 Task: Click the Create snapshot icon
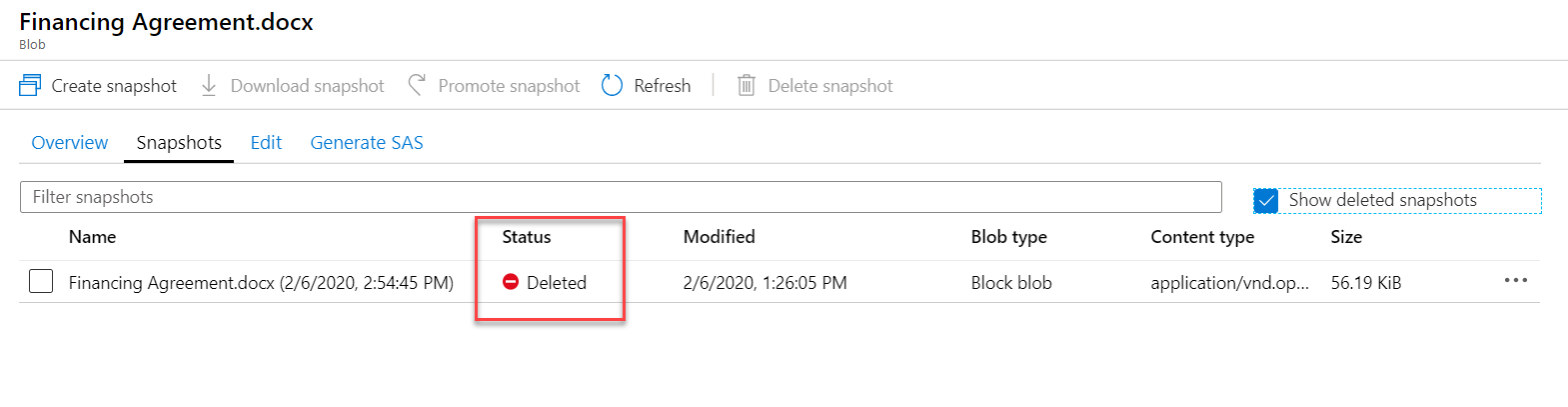click(x=30, y=86)
